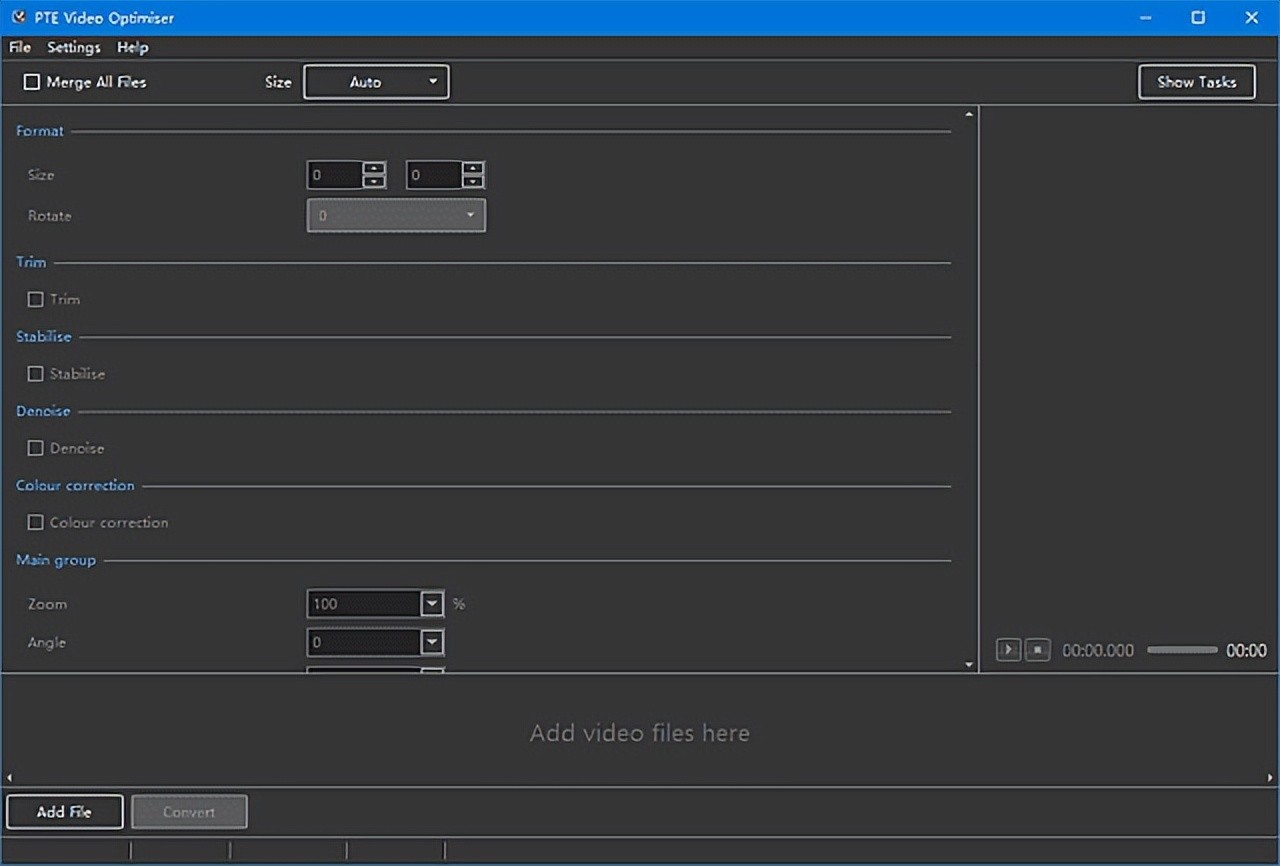Open the File menu
1280x866 pixels.
point(20,47)
